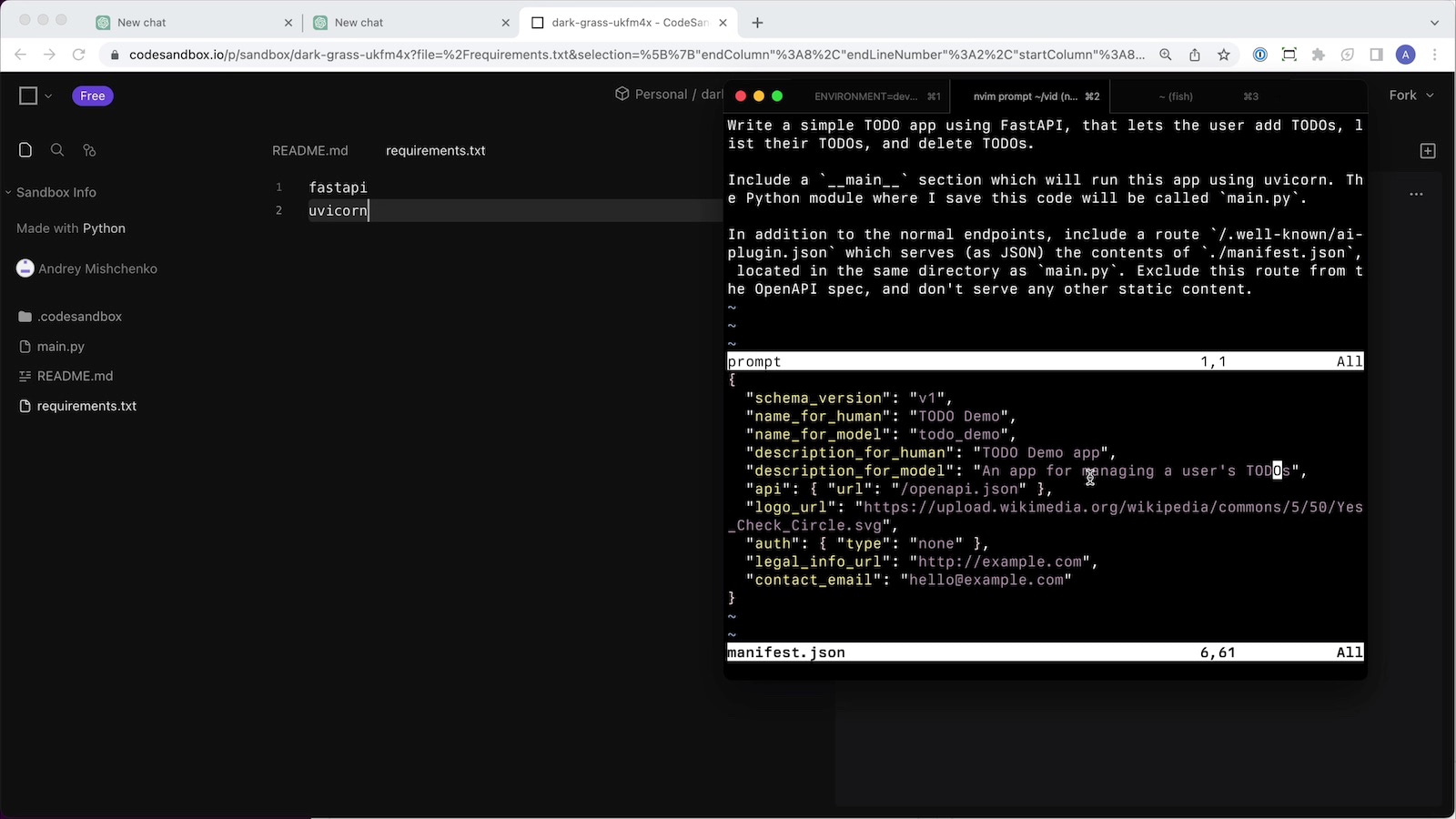Viewport: 1456px width, 819px height.
Task: Click the green zoom traffic light button
Action: [x=776, y=95]
